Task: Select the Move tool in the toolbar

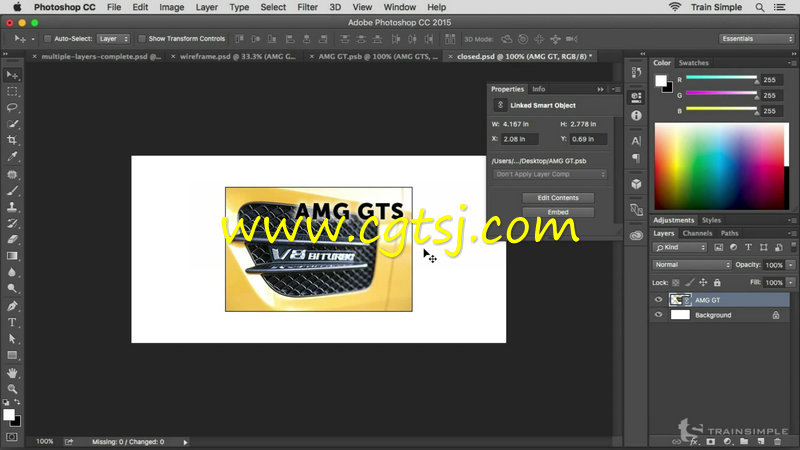Action: [x=12, y=76]
